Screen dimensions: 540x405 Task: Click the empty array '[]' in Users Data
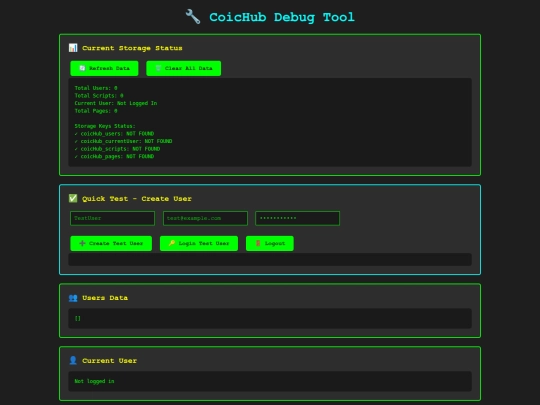click(77, 319)
